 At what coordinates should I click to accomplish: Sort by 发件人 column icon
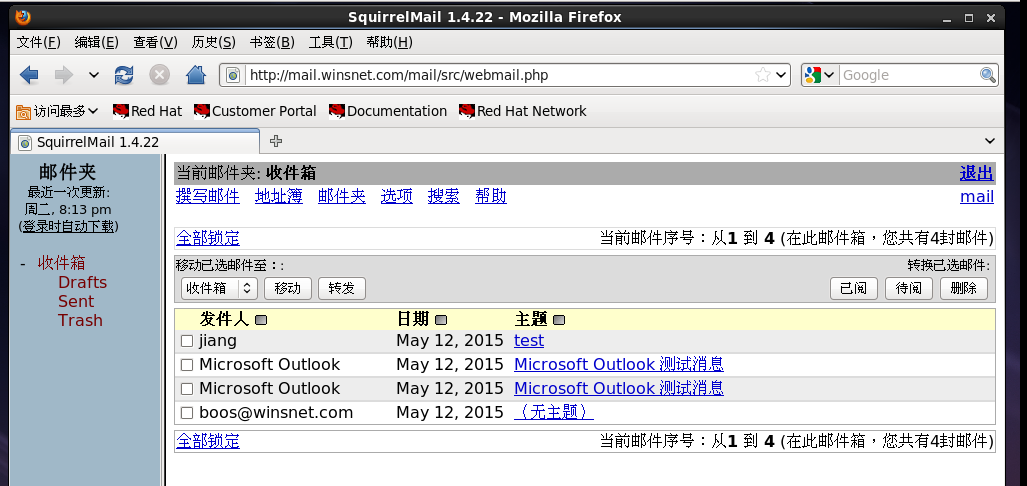point(261,320)
